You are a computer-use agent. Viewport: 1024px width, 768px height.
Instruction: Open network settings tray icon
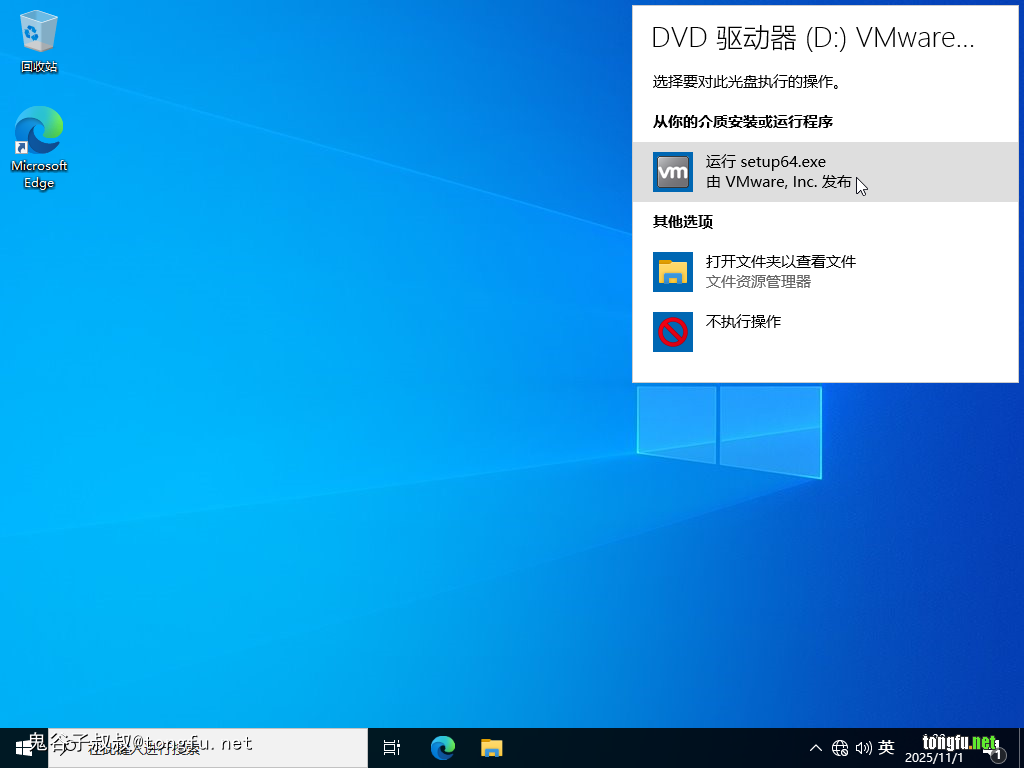click(x=840, y=748)
